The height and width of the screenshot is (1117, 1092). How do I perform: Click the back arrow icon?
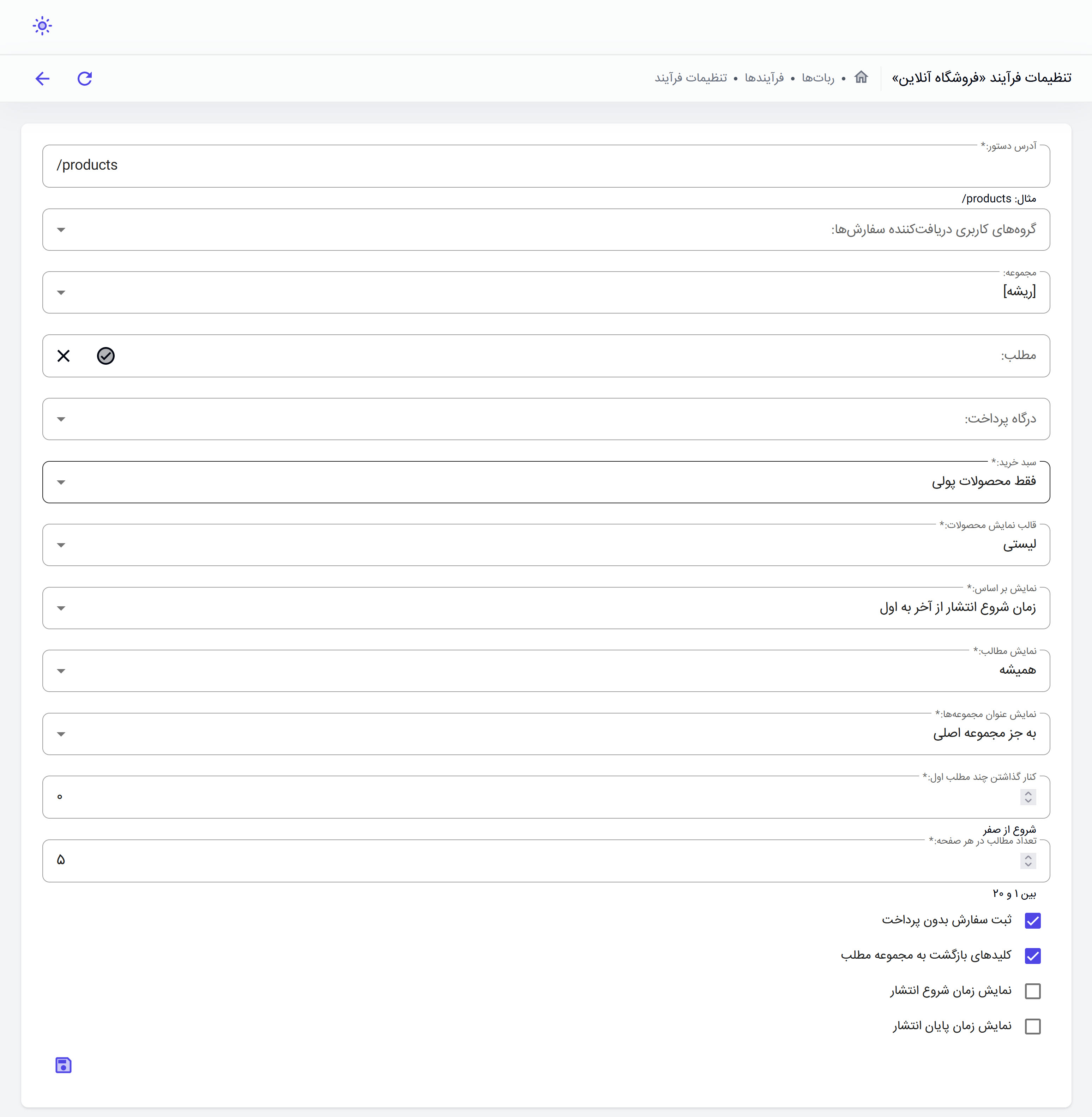(42, 79)
